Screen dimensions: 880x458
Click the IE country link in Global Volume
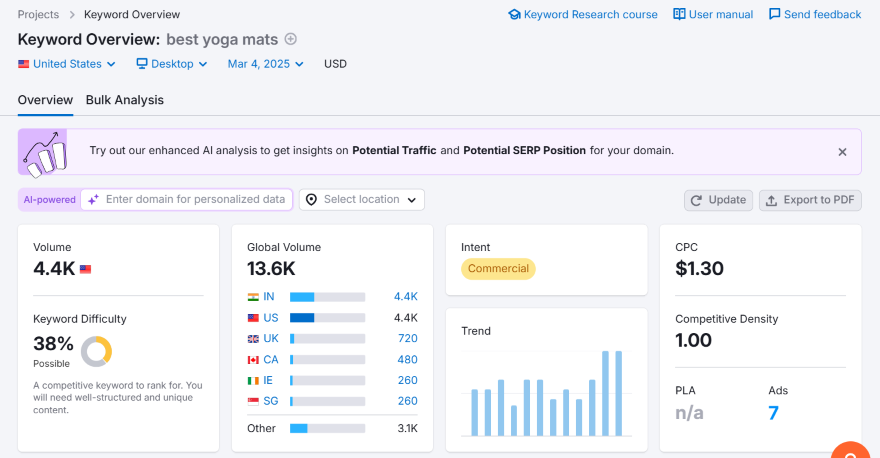click(268, 381)
